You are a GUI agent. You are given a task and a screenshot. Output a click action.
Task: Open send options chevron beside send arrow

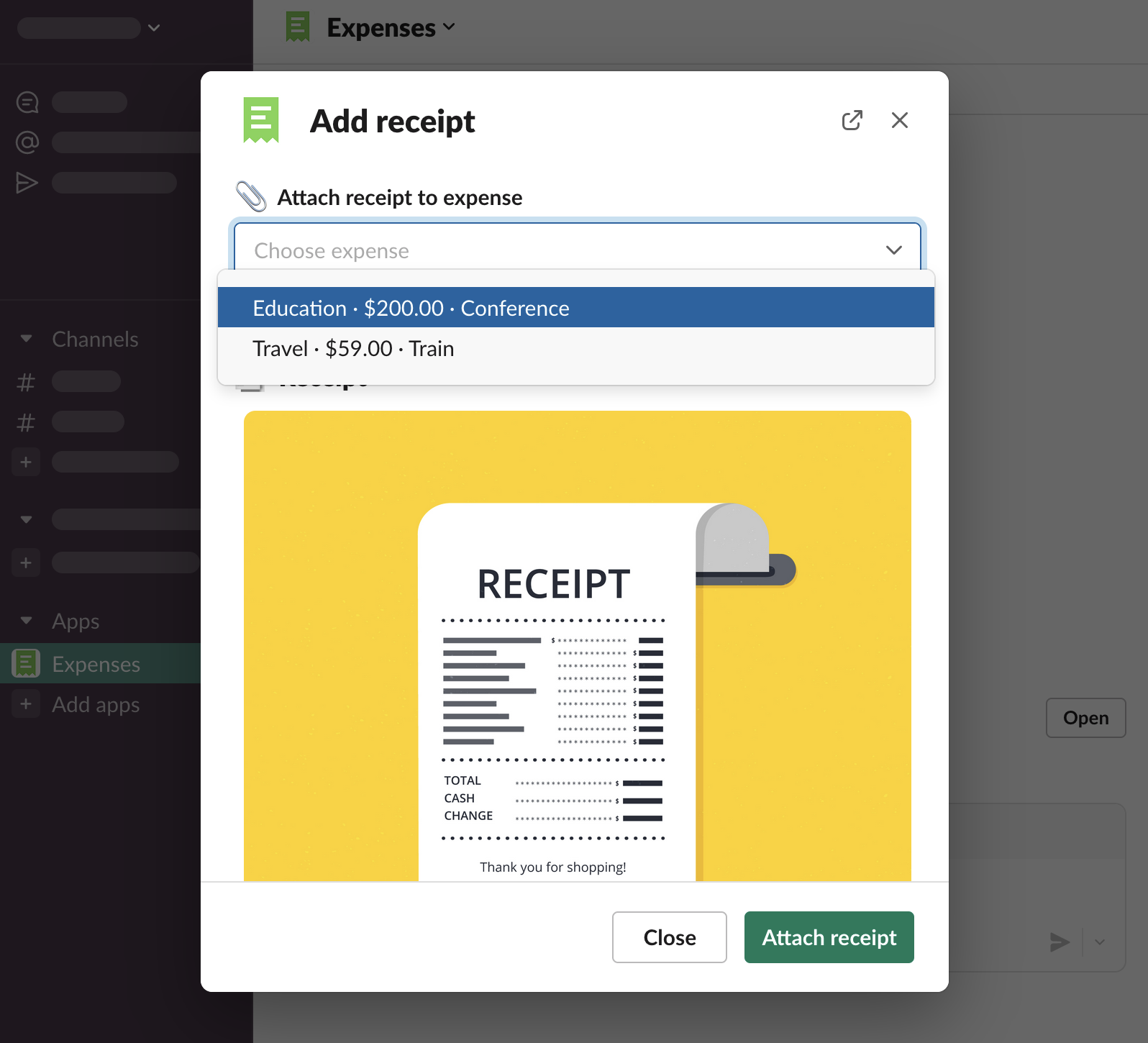[1100, 942]
